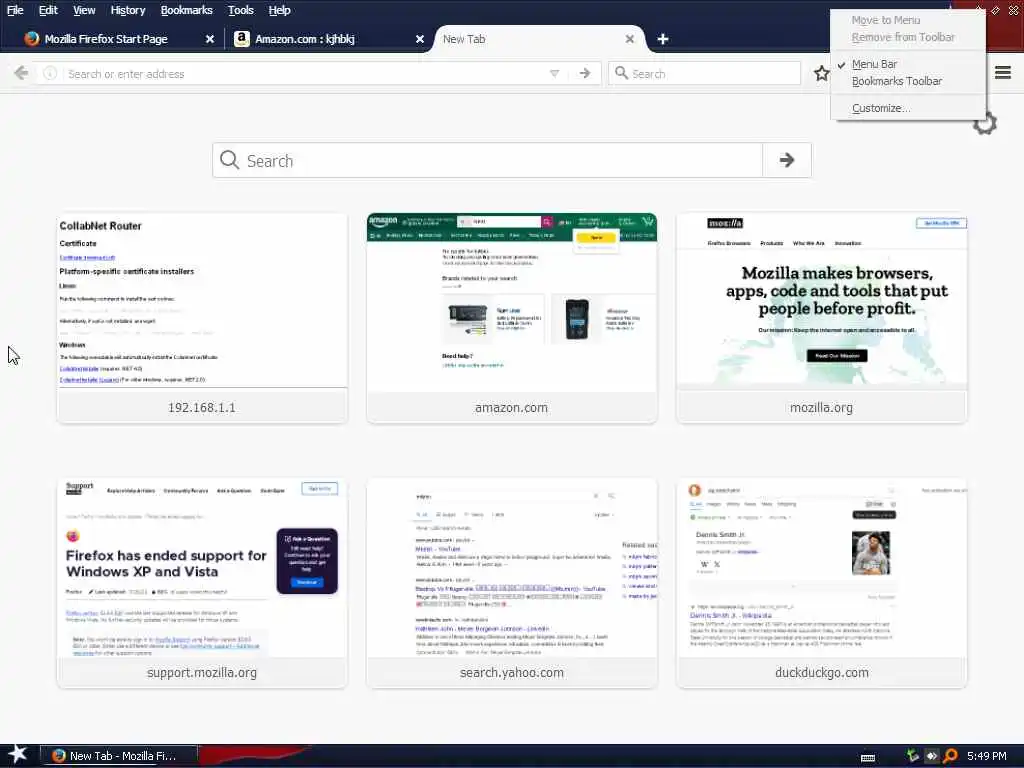Close the Amazon.com tab
This screenshot has width=1024, height=768.
(x=420, y=39)
